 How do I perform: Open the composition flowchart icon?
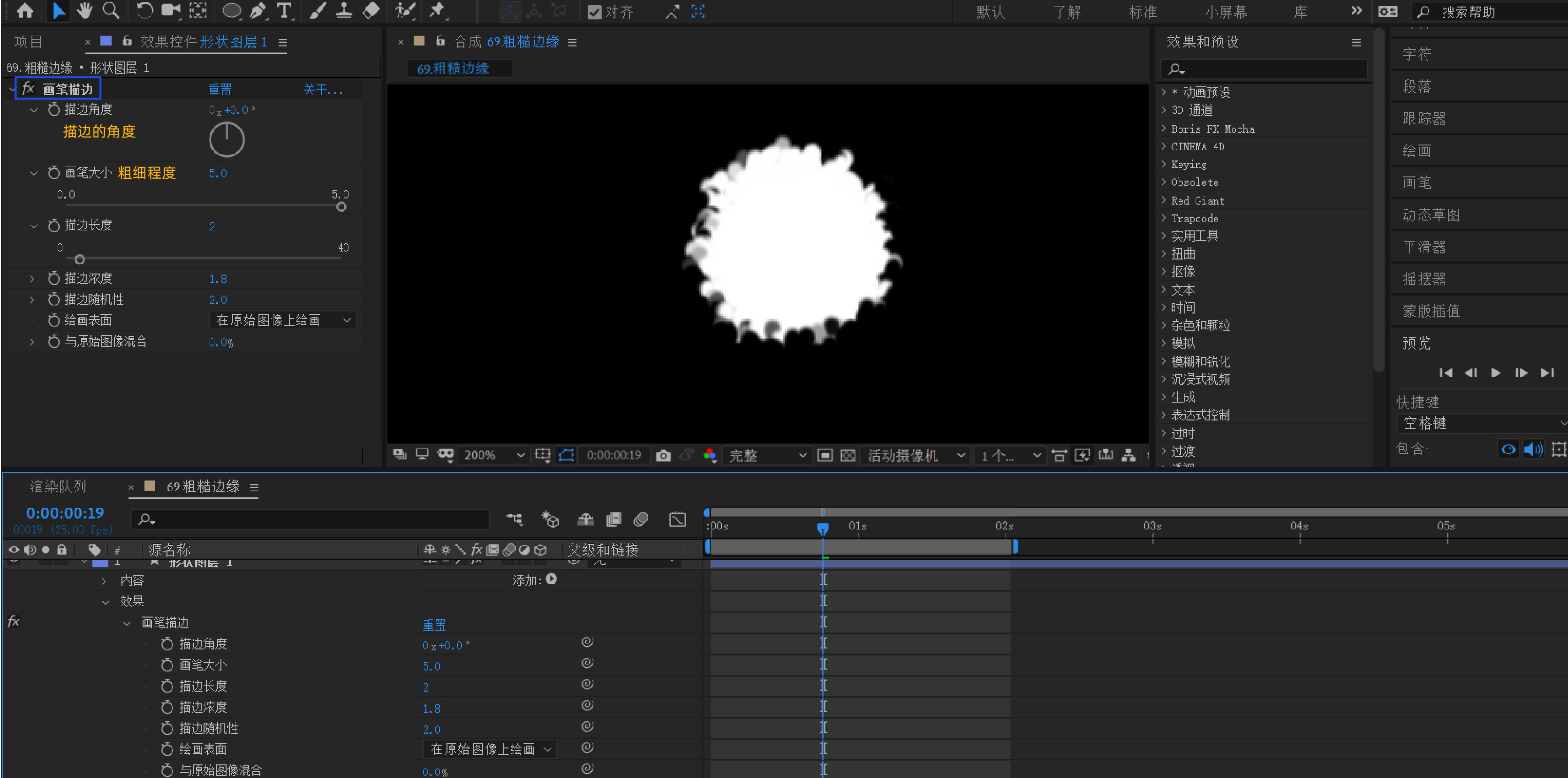[x=1129, y=455]
